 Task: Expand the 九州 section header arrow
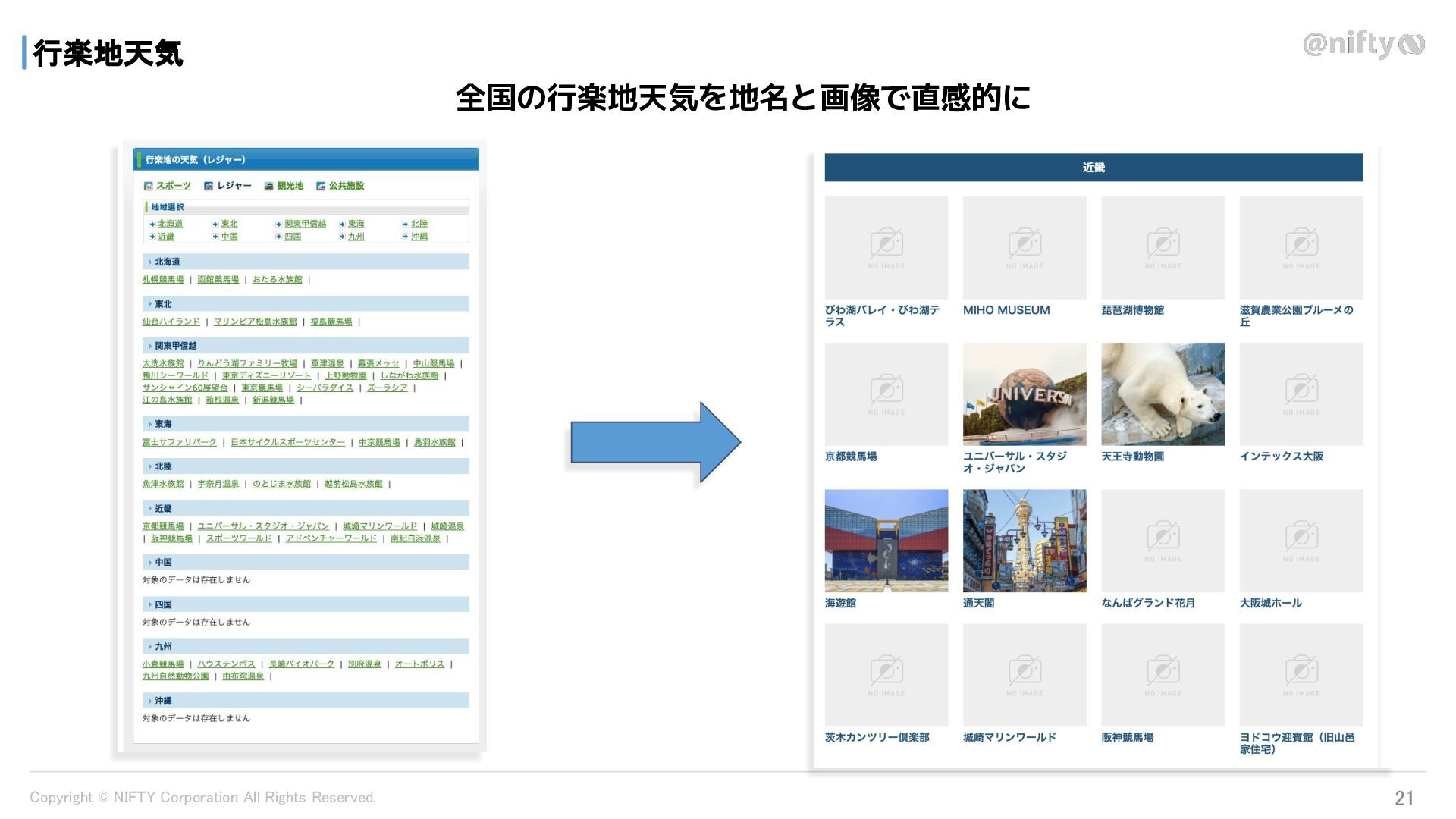150,647
